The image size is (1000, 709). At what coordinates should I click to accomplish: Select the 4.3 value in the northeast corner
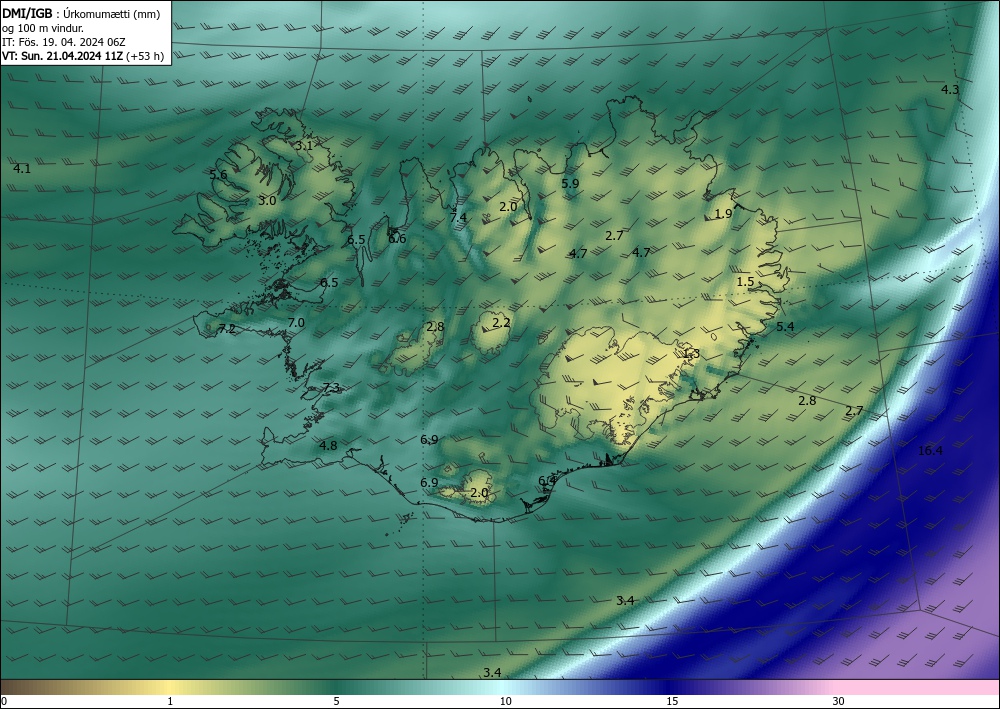950,90
